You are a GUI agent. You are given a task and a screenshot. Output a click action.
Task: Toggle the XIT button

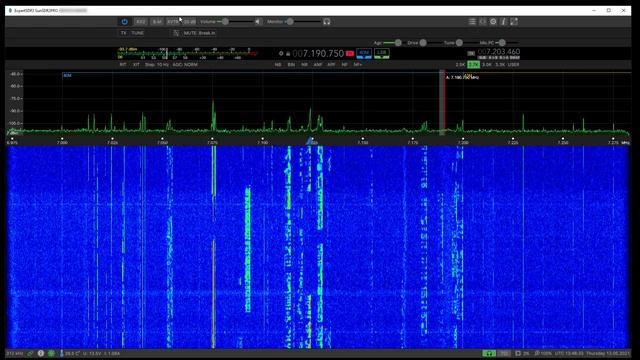tap(136, 65)
